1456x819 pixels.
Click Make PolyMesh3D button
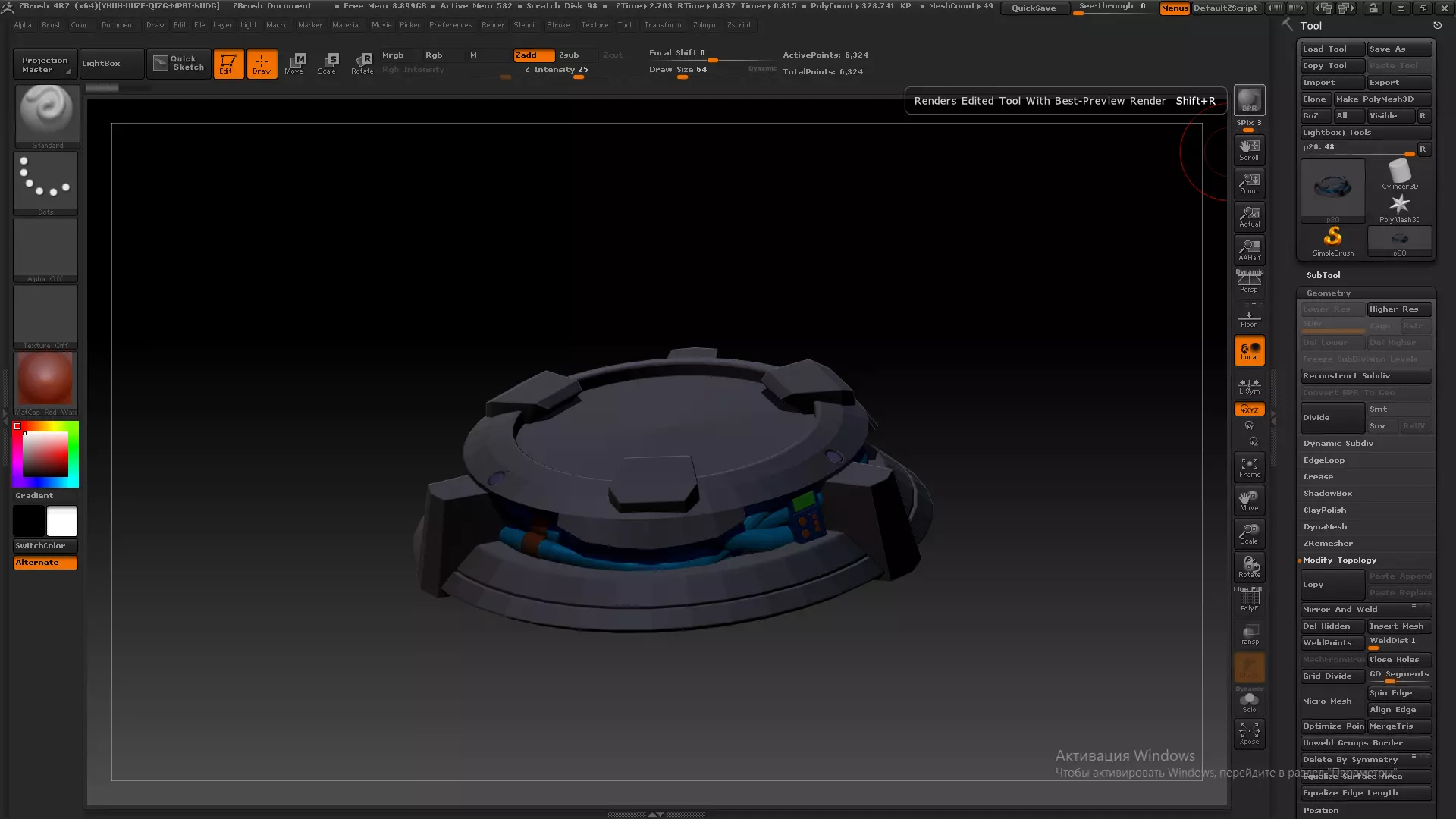(x=1382, y=99)
